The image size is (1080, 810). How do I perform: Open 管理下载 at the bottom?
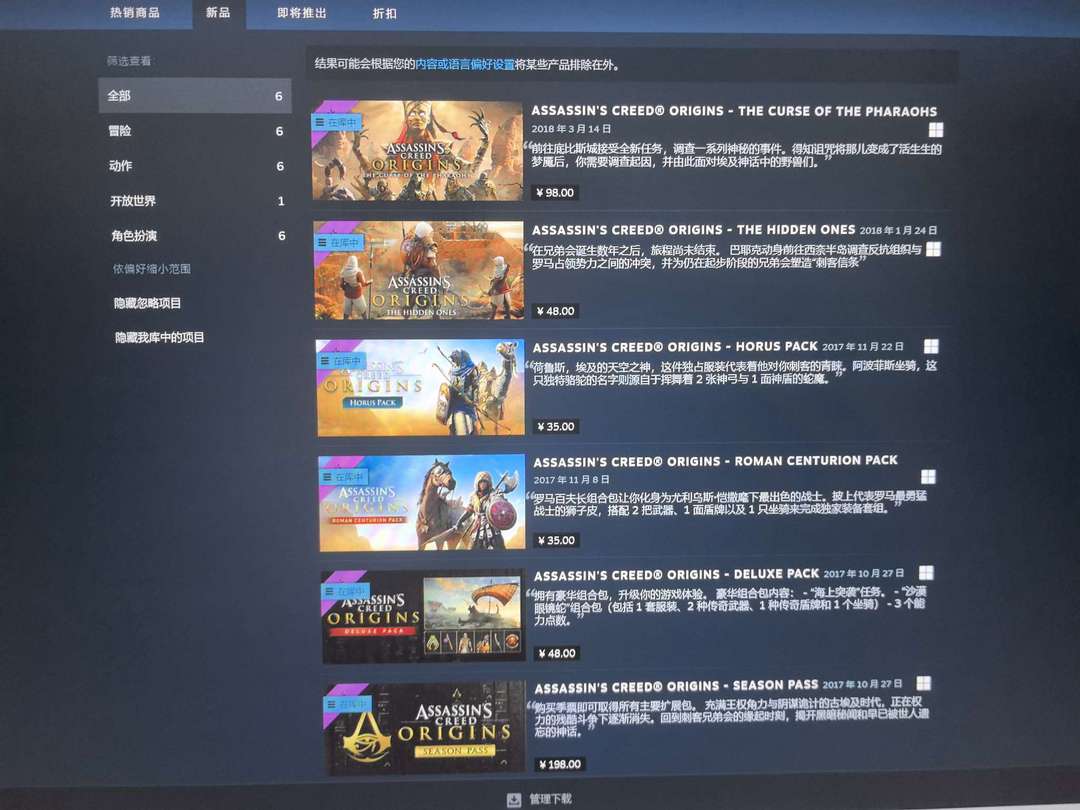tap(550, 799)
